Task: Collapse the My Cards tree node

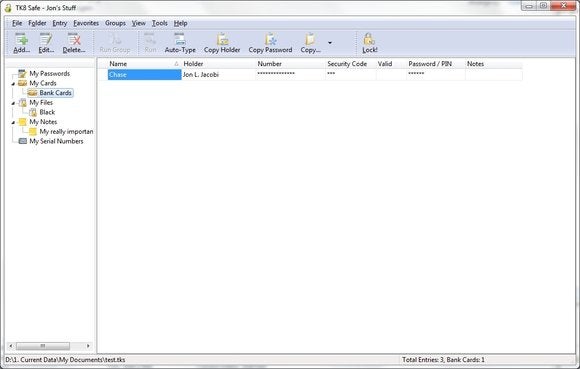Action: (x=13, y=84)
